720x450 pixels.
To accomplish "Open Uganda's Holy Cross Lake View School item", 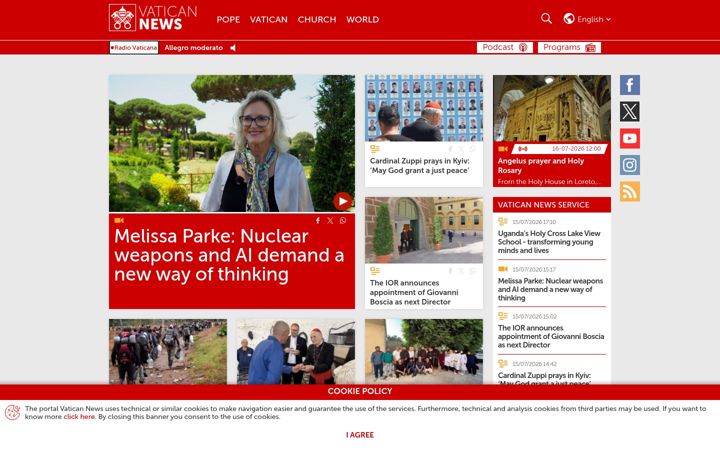I will point(549,242).
